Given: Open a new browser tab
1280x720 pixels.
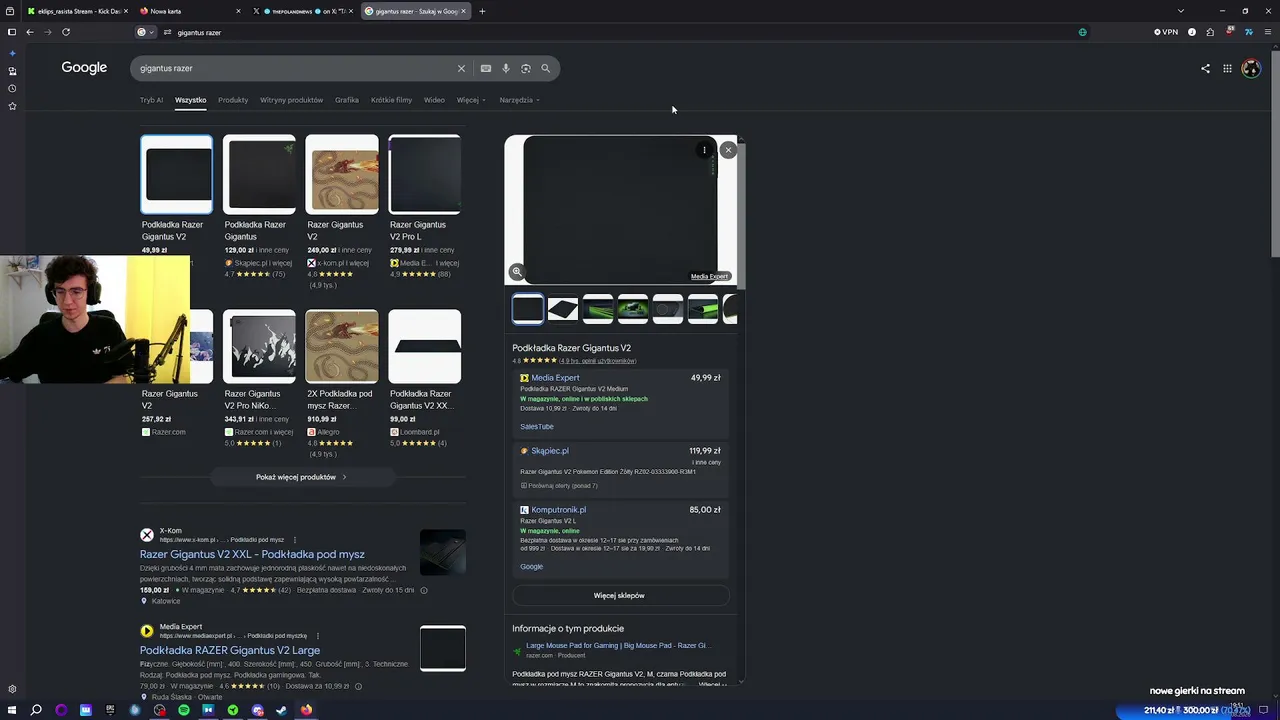Looking at the screenshot, I should coord(482,11).
